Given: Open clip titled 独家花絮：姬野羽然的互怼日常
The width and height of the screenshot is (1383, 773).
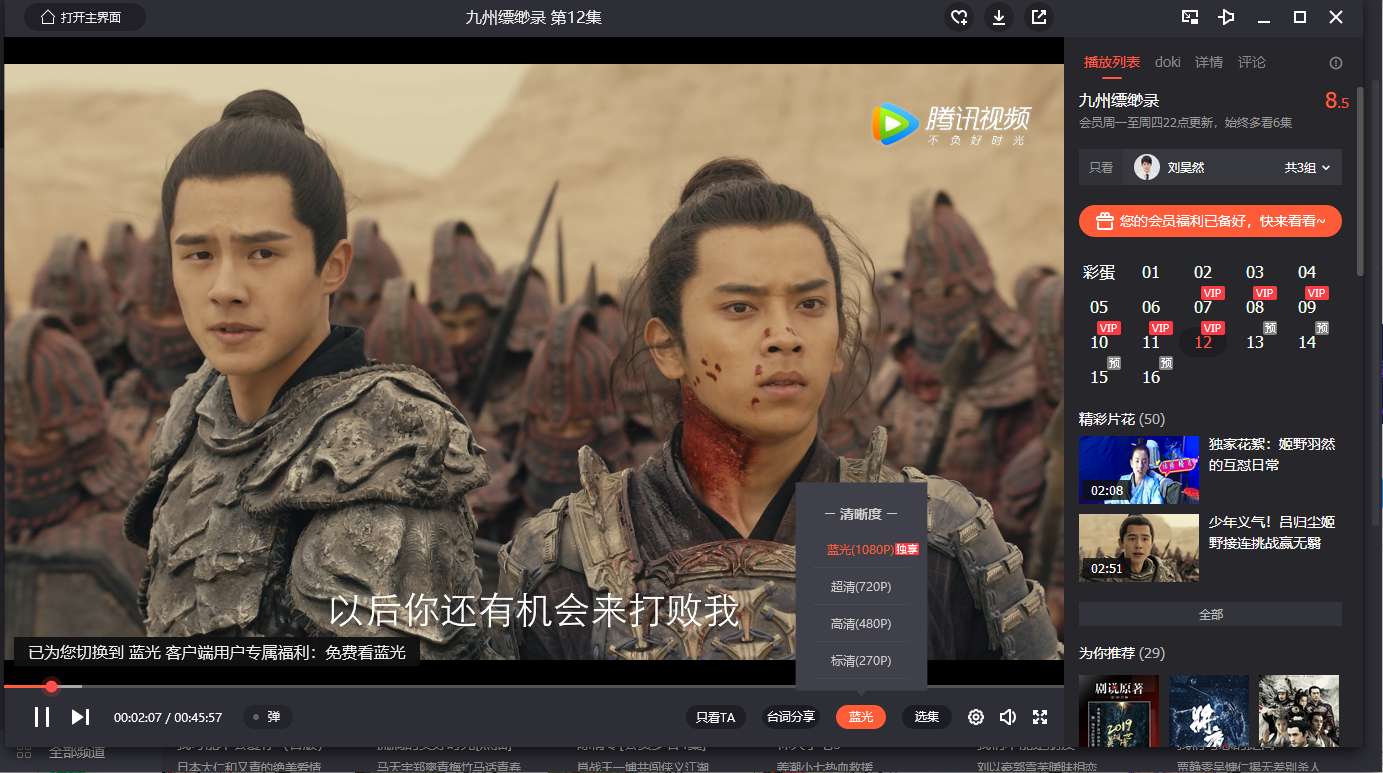Looking at the screenshot, I should coord(1272,454).
